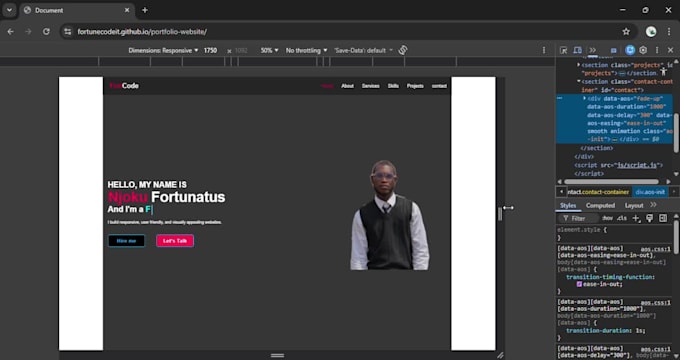The image size is (680, 360).
Task: Open the Chrome profile avatar
Action: tap(651, 32)
